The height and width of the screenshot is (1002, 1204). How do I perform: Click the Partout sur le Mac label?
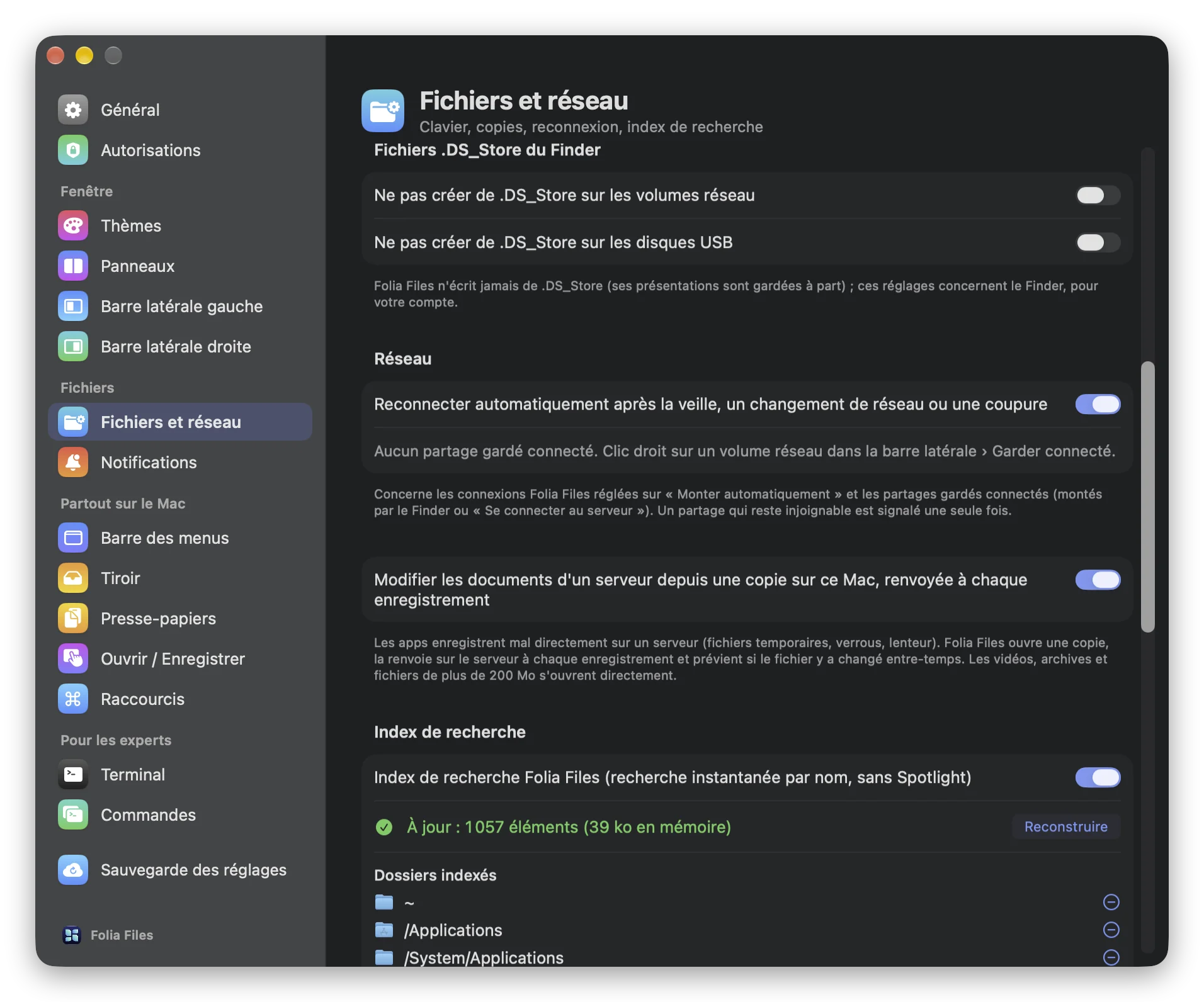coord(123,504)
